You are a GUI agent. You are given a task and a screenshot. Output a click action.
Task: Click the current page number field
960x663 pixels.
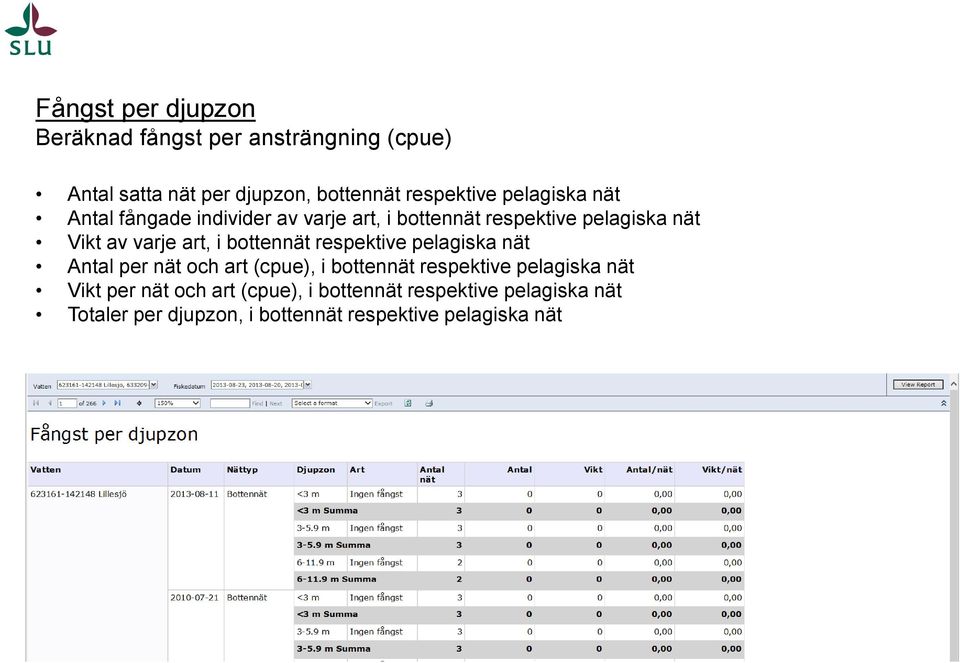coord(67,403)
